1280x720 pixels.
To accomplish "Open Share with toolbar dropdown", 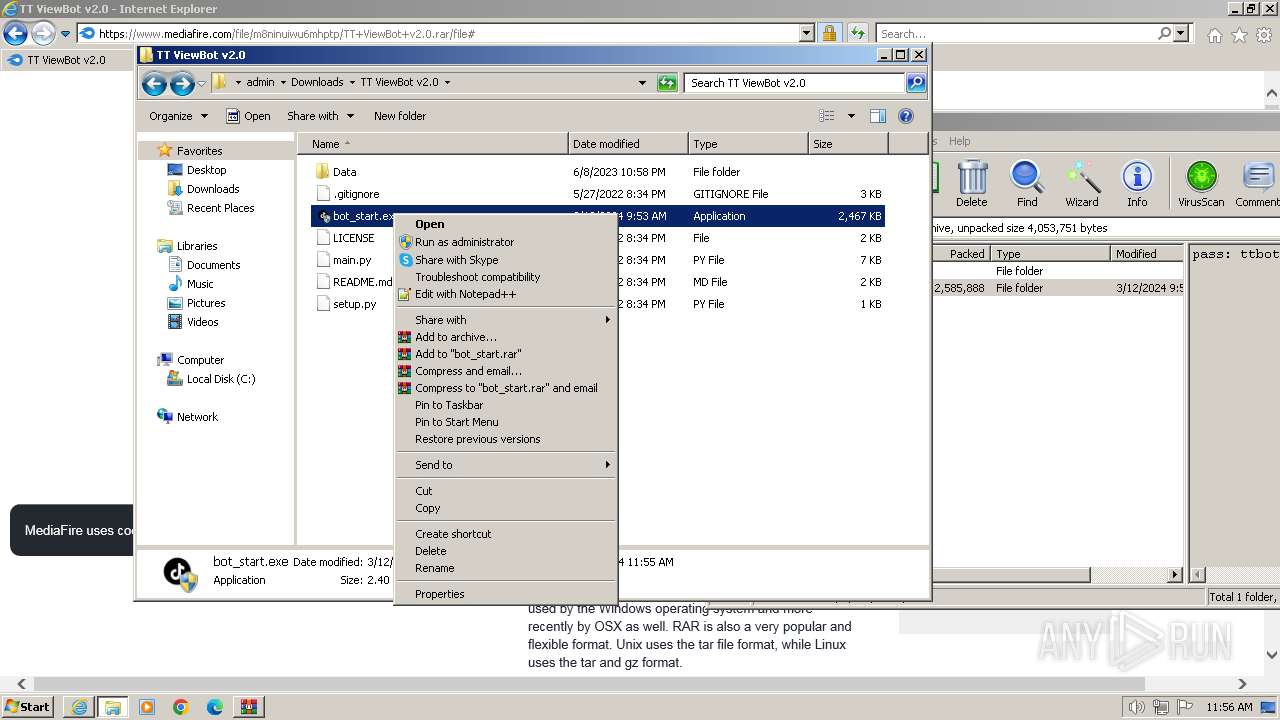I will point(319,116).
